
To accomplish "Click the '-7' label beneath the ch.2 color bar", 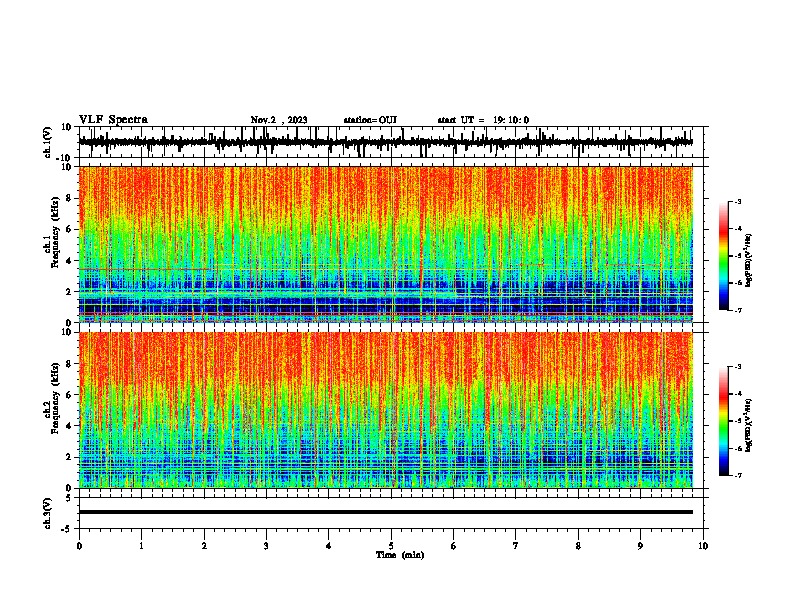I will (x=737, y=475).
